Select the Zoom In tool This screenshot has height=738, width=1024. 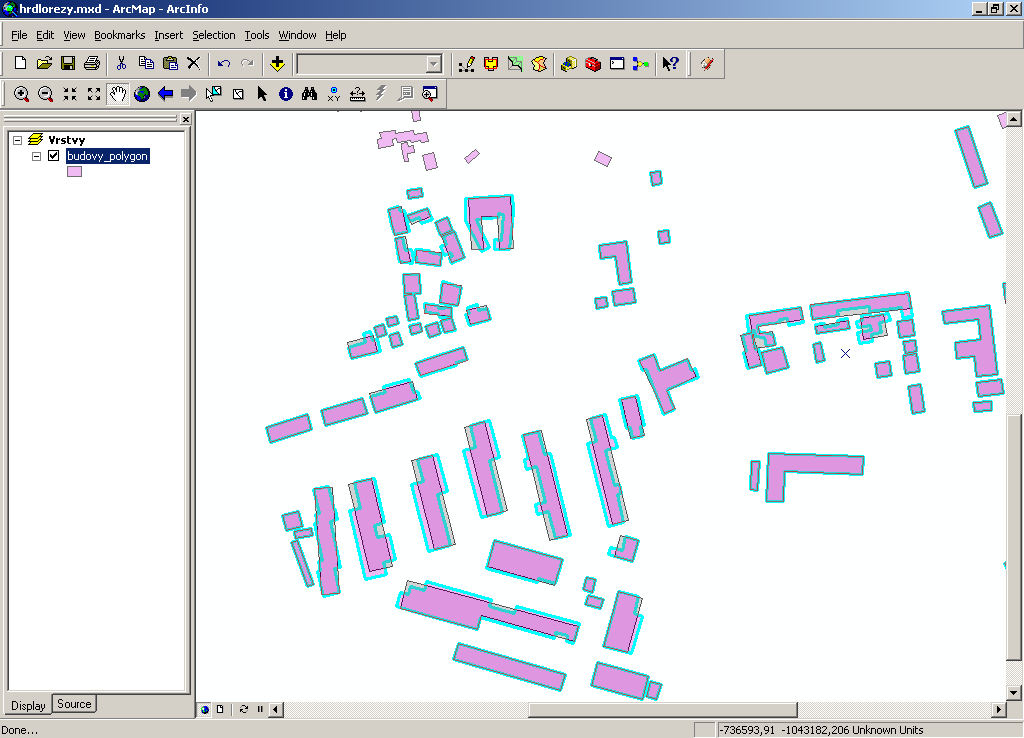coord(21,94)
